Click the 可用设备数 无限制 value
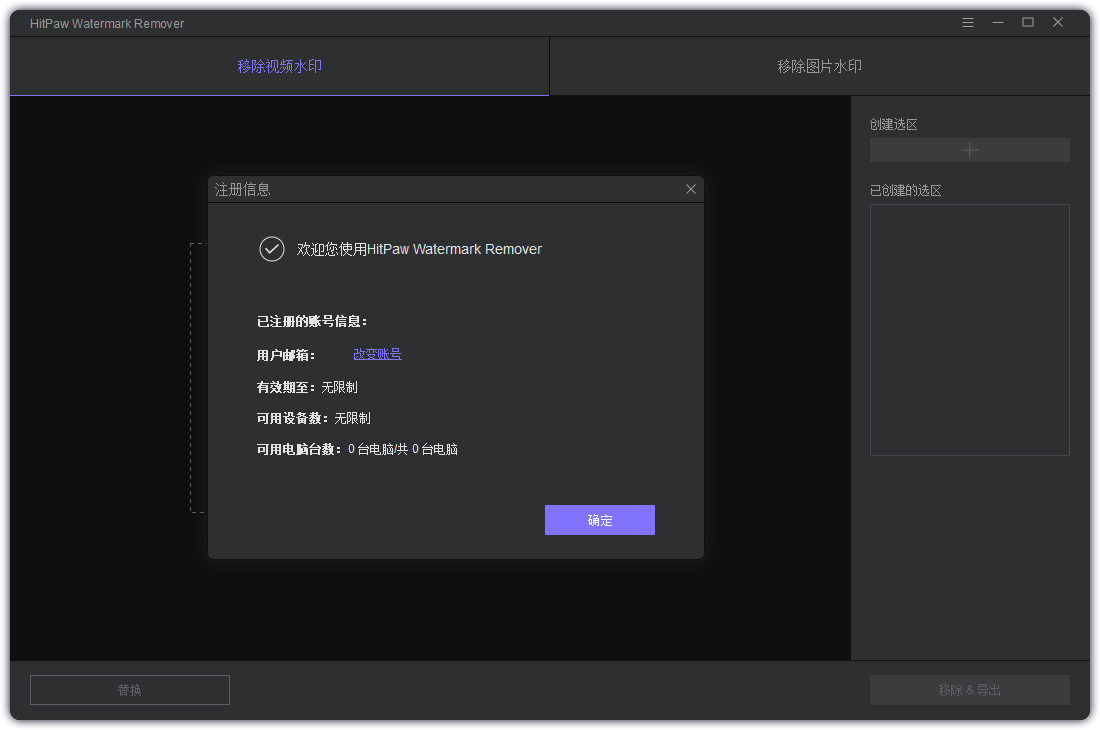Screen dimensions: 1100x730 point(352,419)
